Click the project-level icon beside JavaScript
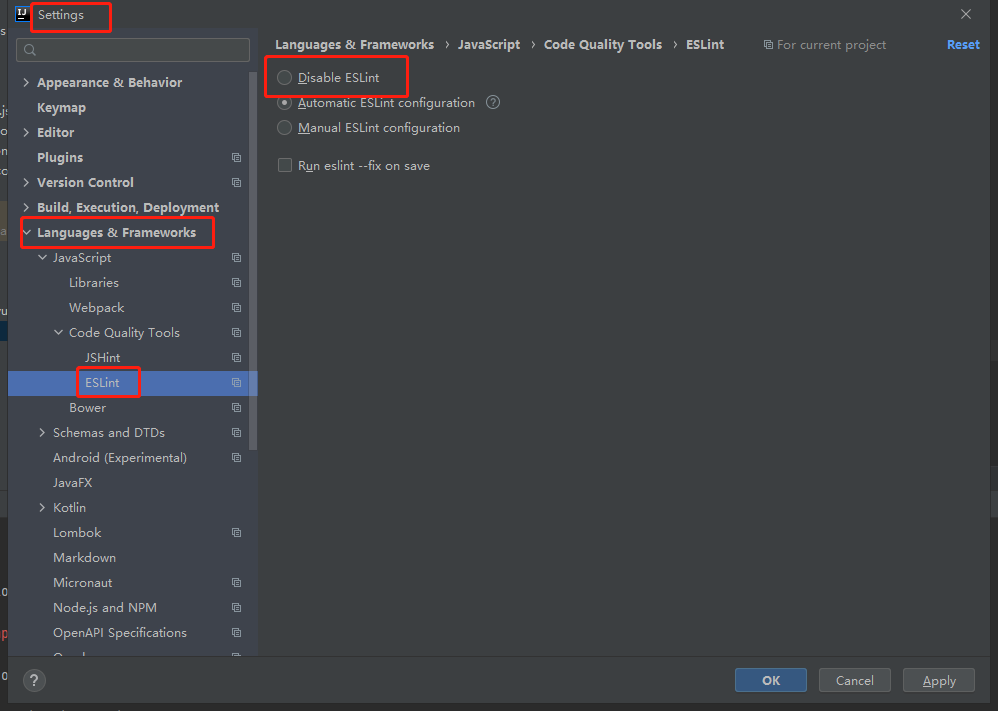The image size is (998, 711). coord(236,258)
